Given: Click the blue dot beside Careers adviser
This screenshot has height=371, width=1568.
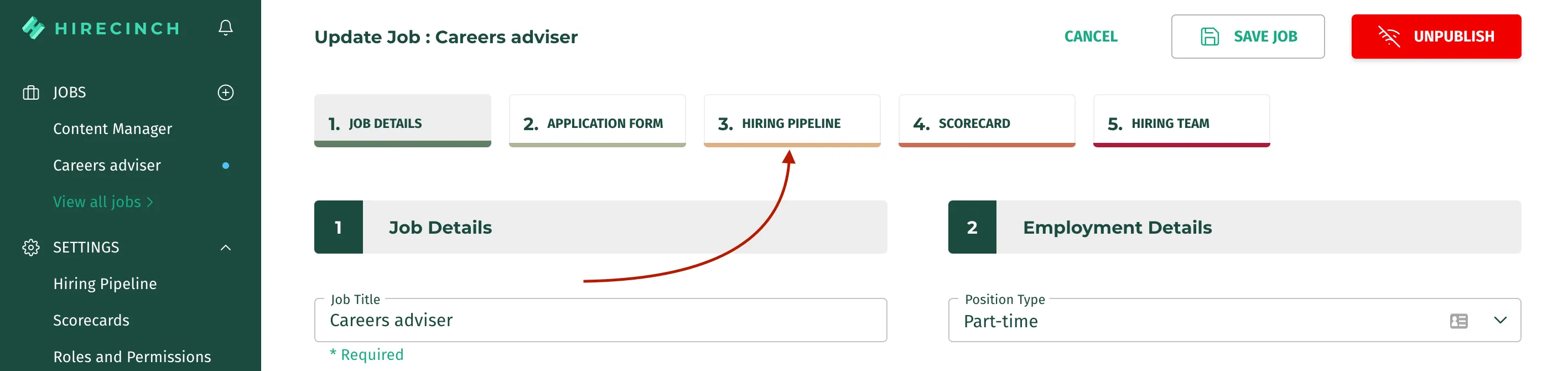Looking at the screenshot, I should [226, 166].
